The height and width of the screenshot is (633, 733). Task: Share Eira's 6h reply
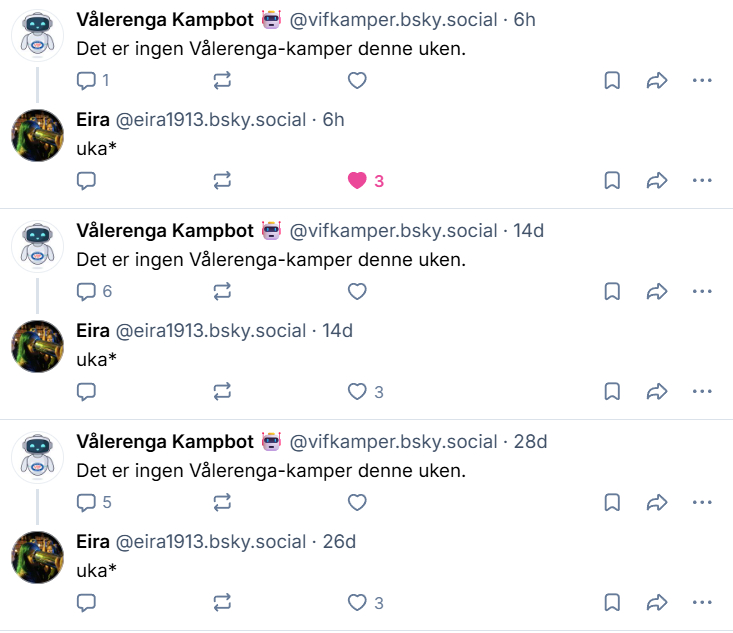657,181
